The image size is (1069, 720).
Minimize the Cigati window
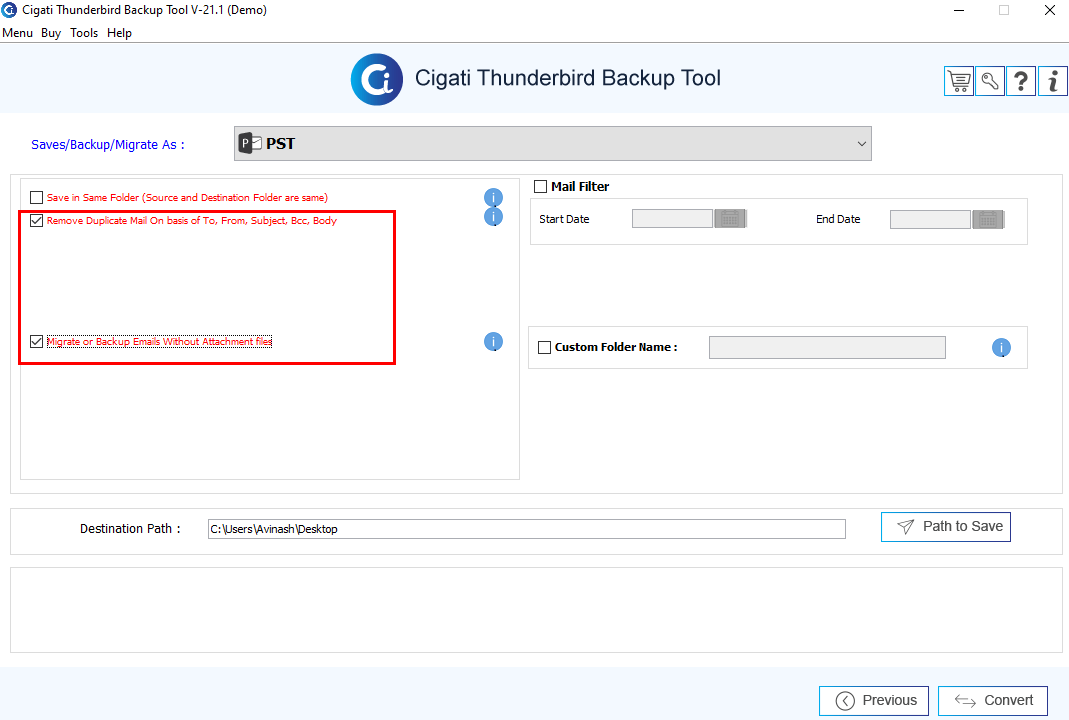pyautogui.click(x=959, y=10)
